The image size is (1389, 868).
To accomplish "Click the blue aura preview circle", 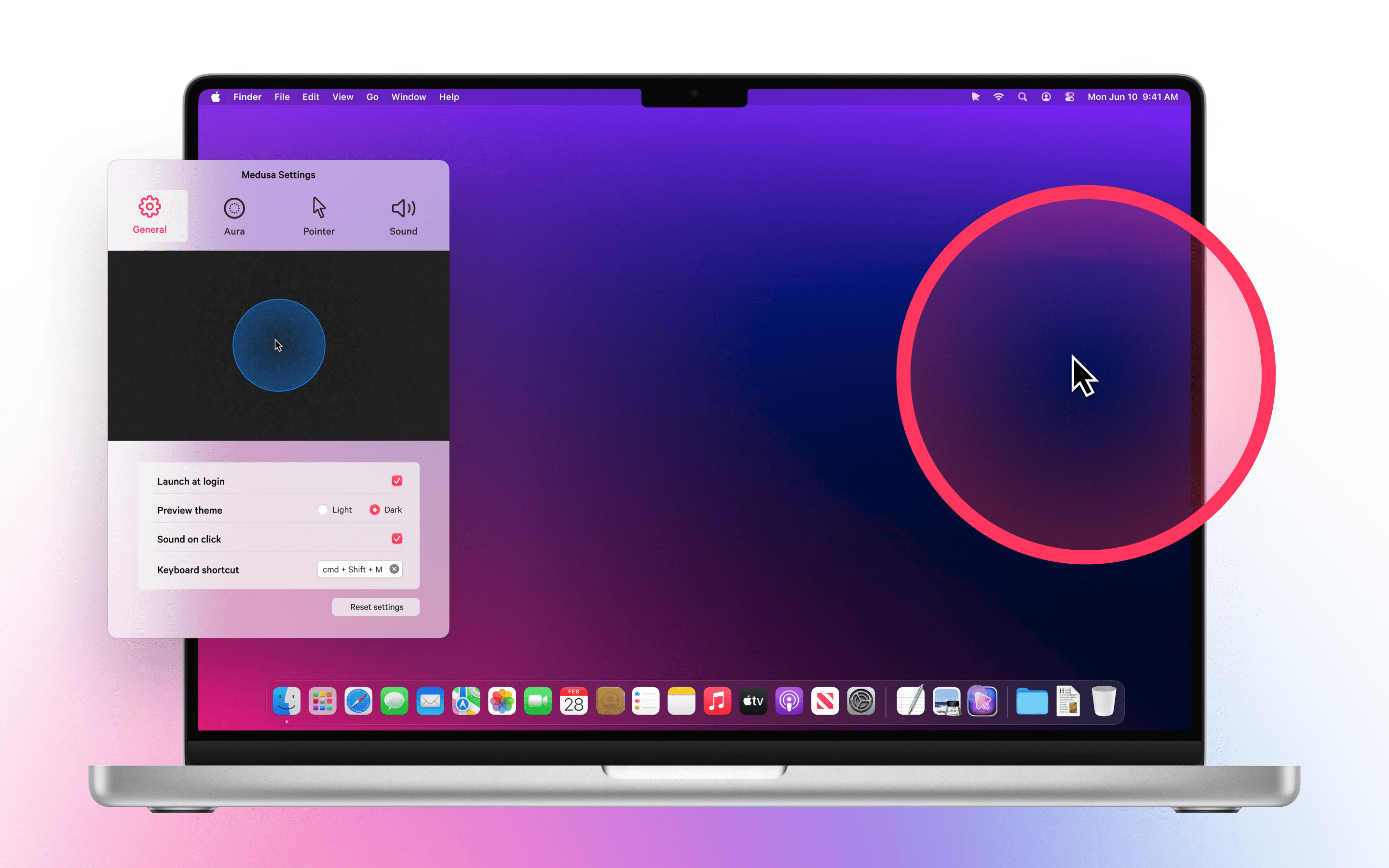I will click(279, 345).
